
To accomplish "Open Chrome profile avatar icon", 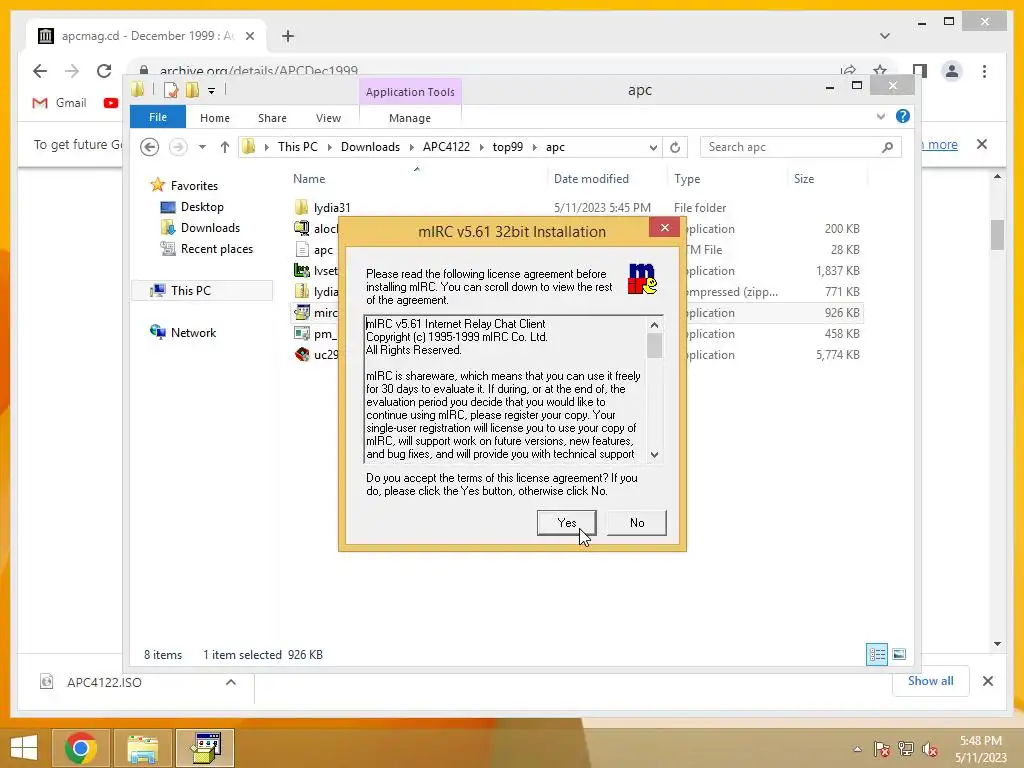I will [952, 71].
